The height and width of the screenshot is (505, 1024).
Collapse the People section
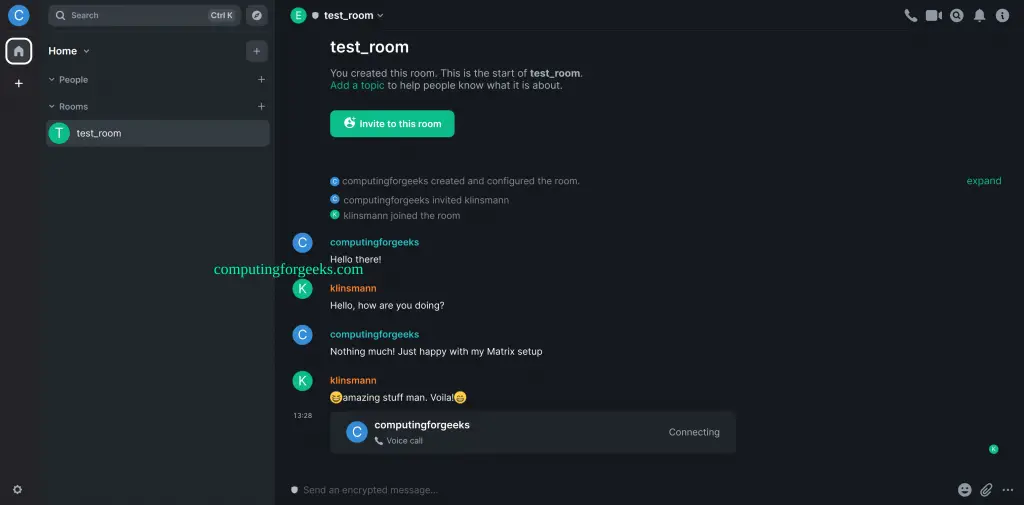[68, 80]
